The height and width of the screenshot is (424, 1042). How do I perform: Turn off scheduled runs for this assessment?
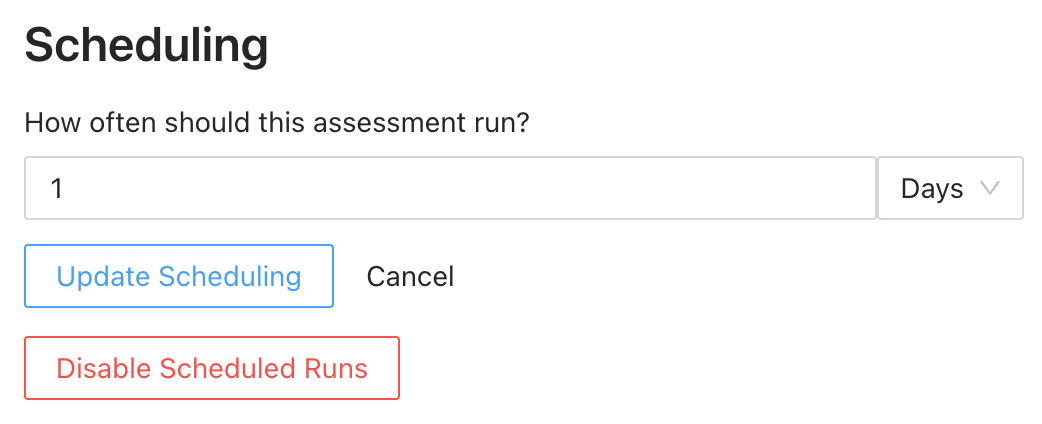pos(212,368)
